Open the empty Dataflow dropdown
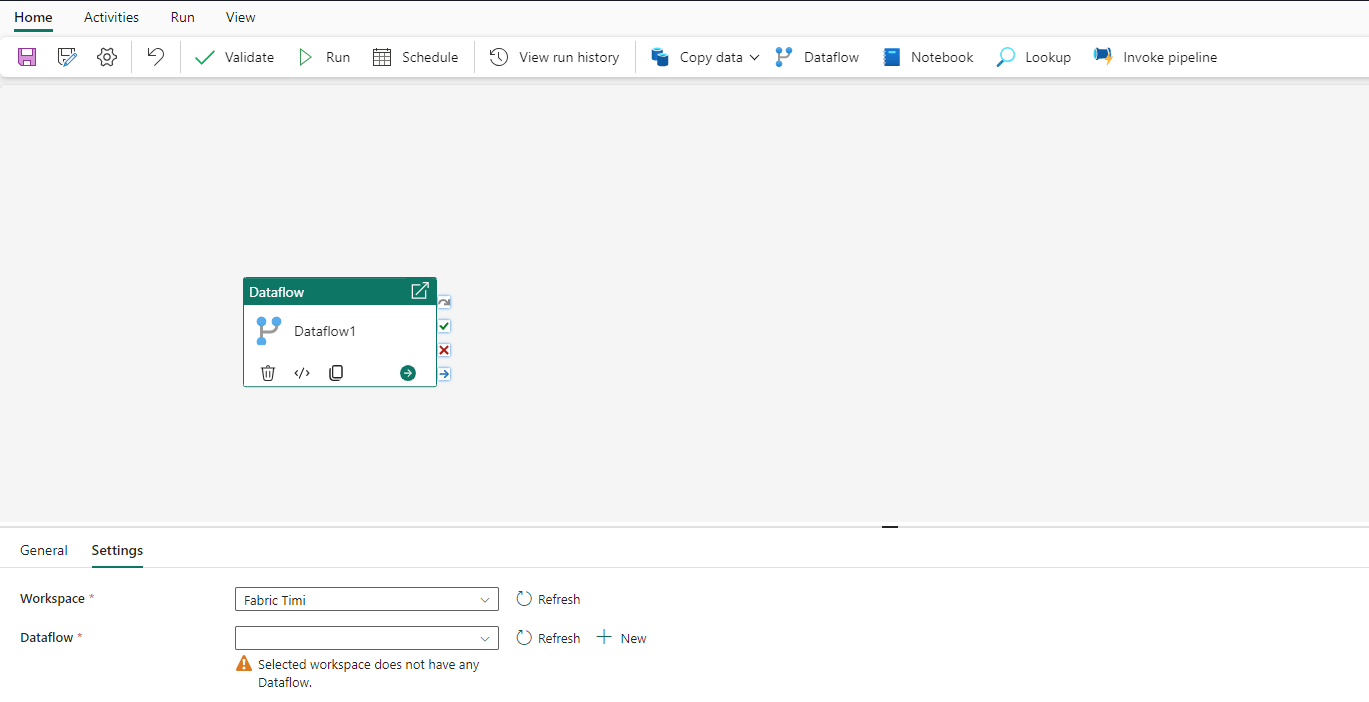Image resolution: width=1369 pixels, height=702 pixels. click(x=366, y=638)
